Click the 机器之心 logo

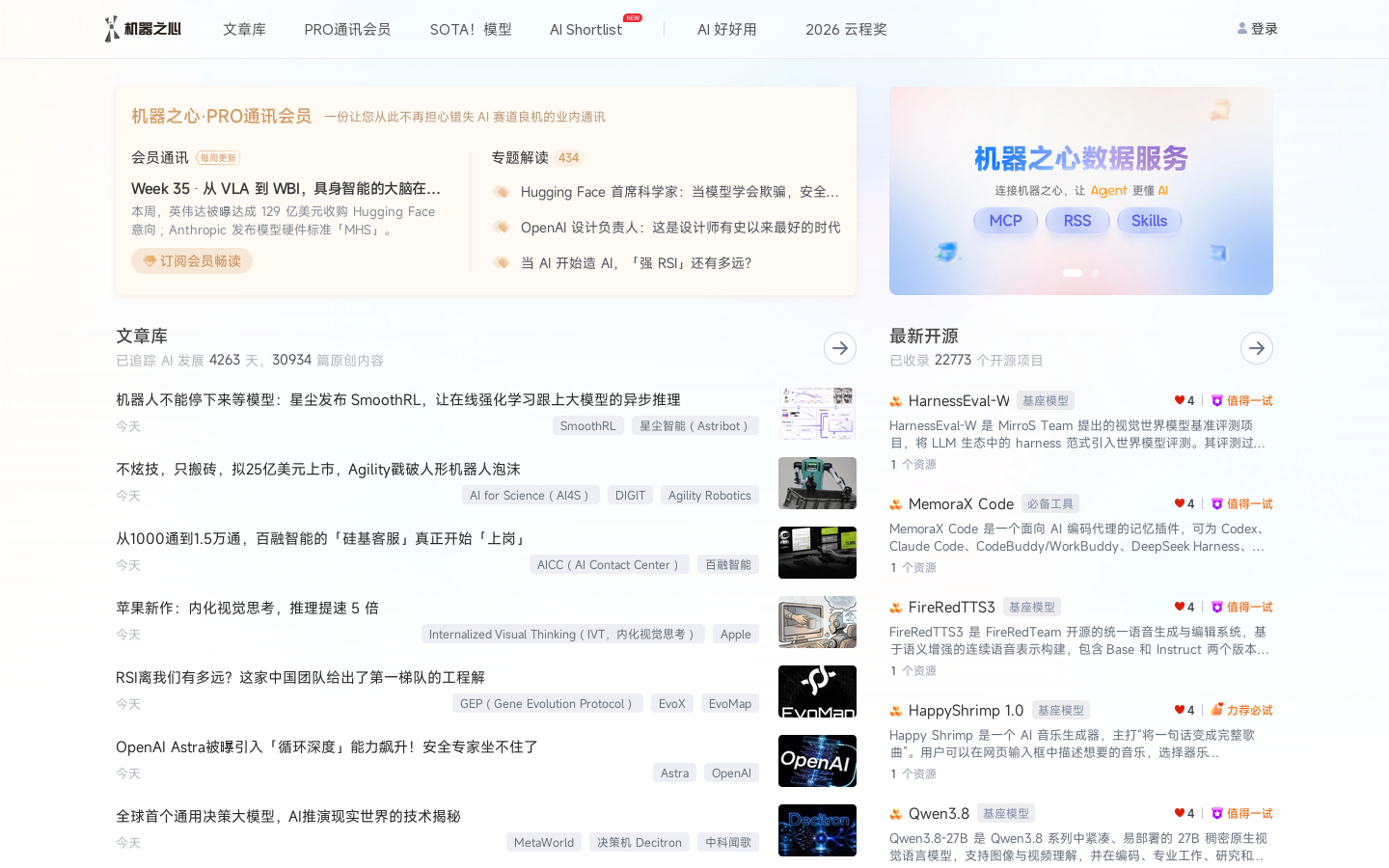(x=143, y=29)
